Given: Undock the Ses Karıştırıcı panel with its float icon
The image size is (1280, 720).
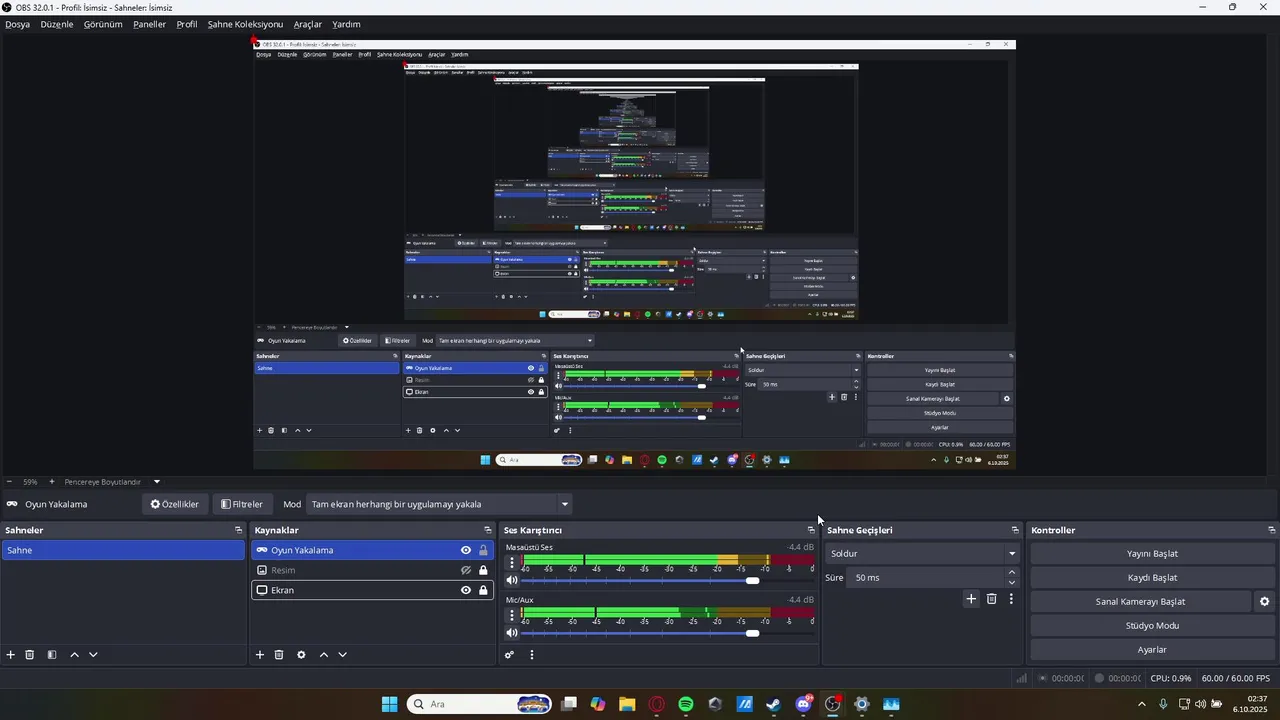Looking at the screenshot, I should (x=811, y=530).
